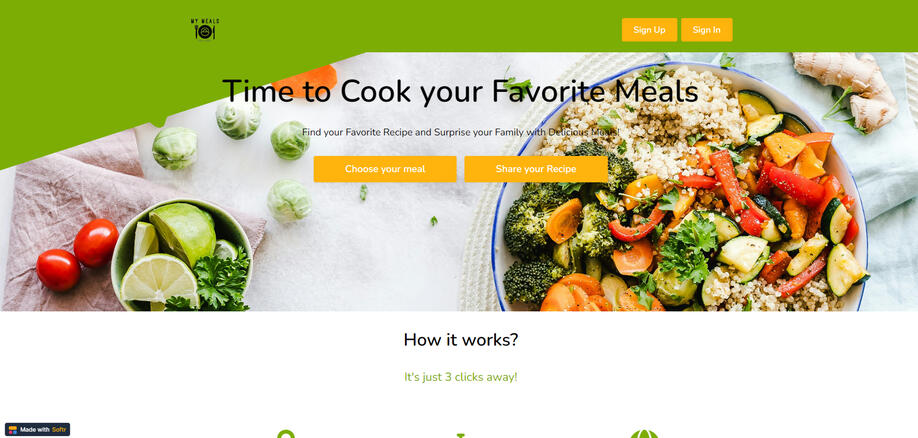Click the middle green icon at page bottom
The width and height of the screenshot is (918, 438).
[x=461, y=436]
